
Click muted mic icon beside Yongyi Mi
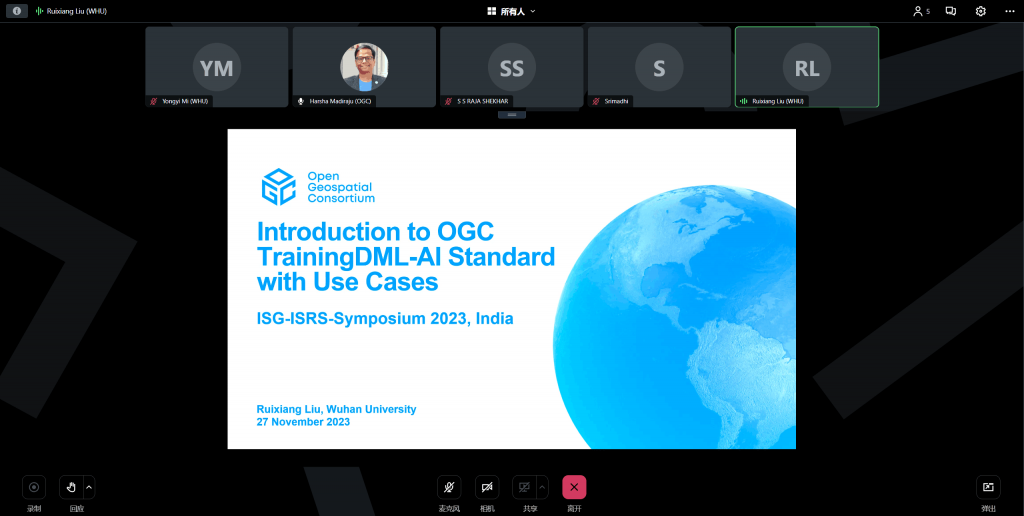coord(154,101)
